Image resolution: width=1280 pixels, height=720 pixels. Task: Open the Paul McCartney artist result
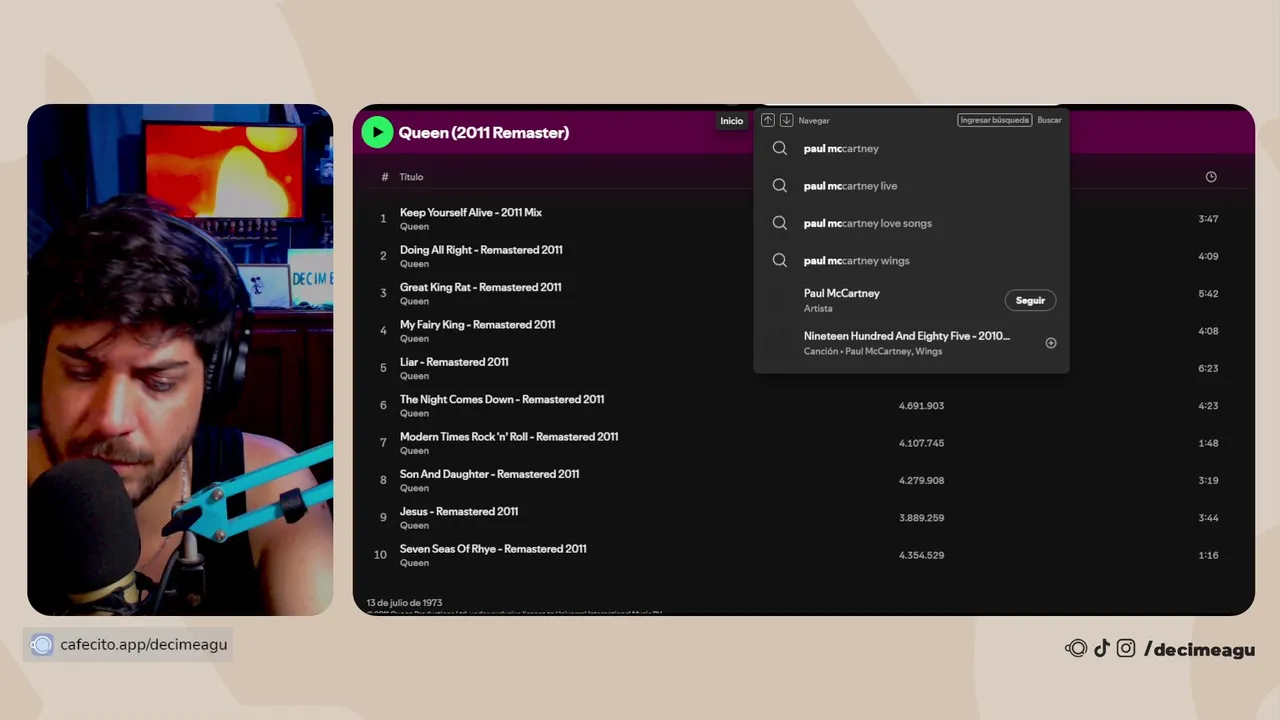pos(911,300)
